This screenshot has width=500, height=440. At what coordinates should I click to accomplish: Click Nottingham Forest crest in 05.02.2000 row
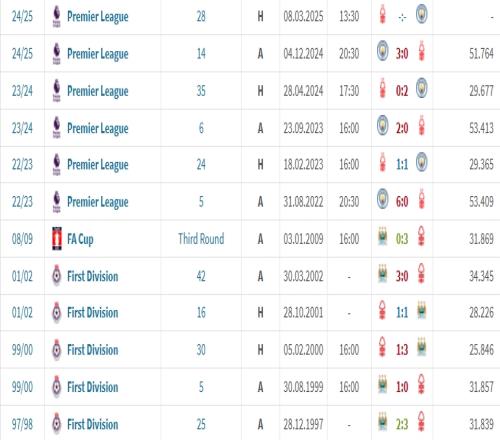383,347
